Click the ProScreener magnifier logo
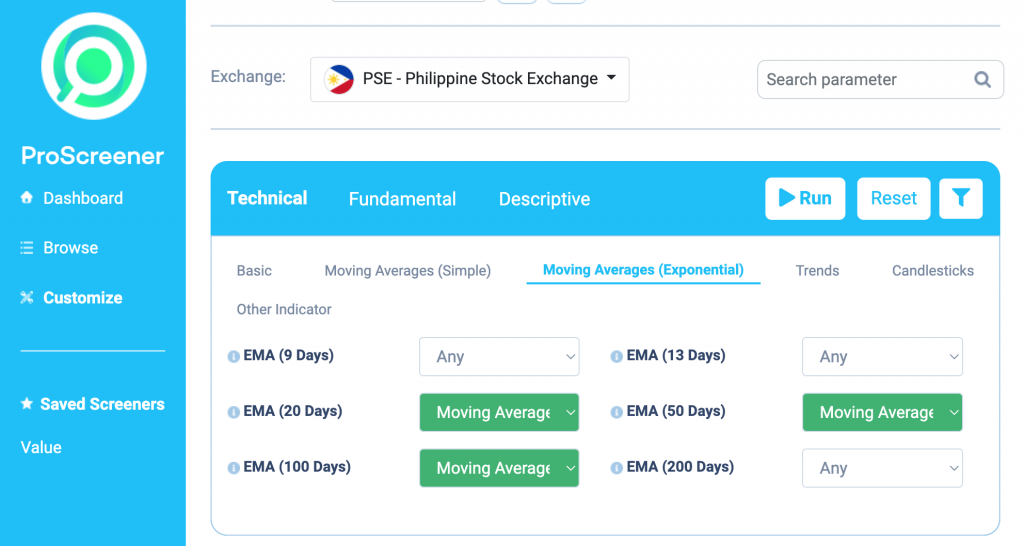Image resolution: width=1024 pixels, height=546 pixels. pos(93,66)
